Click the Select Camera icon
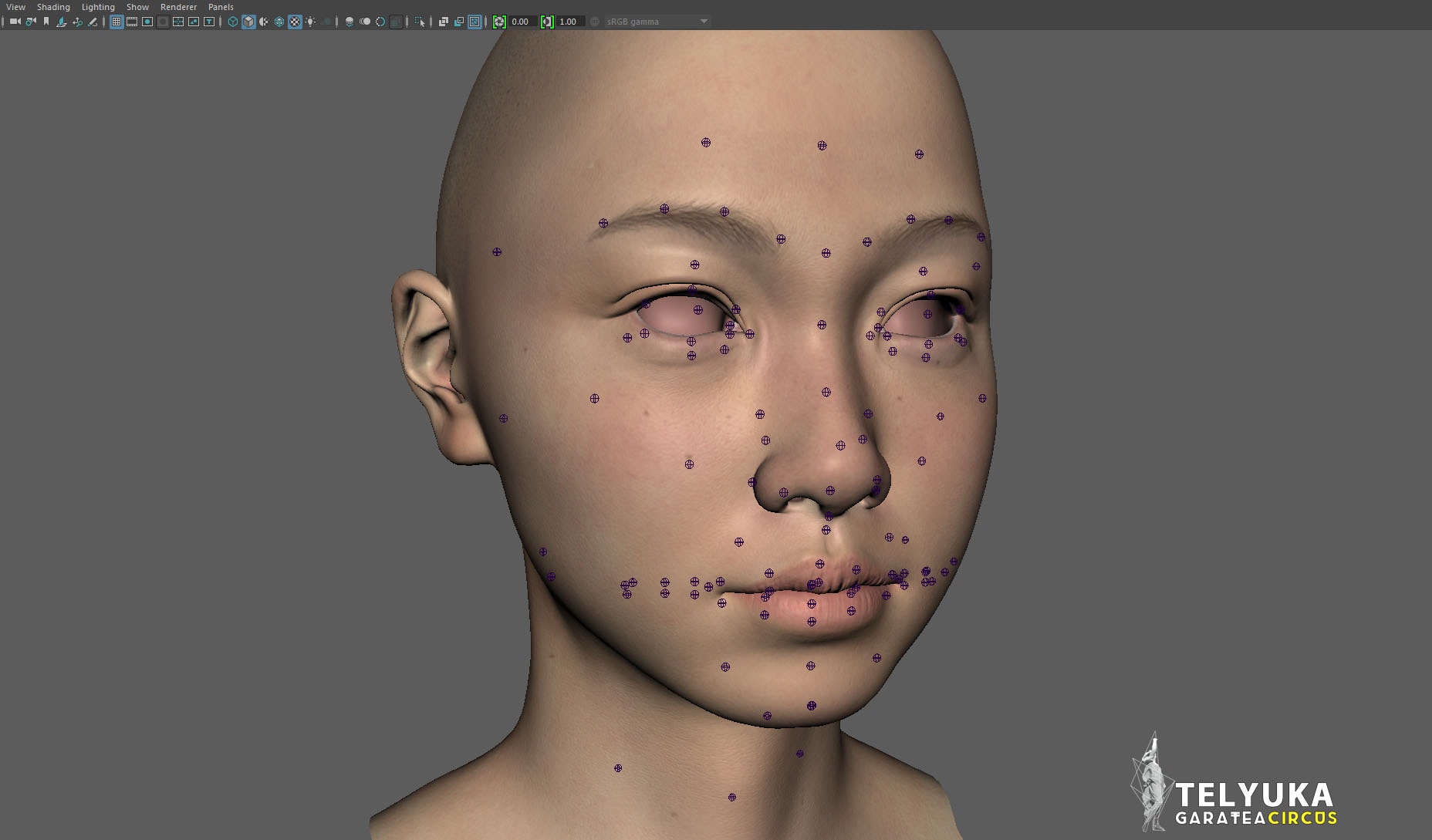Image resolution: width=1432 pixels, height=840 pixels. [x=15, y=22]
